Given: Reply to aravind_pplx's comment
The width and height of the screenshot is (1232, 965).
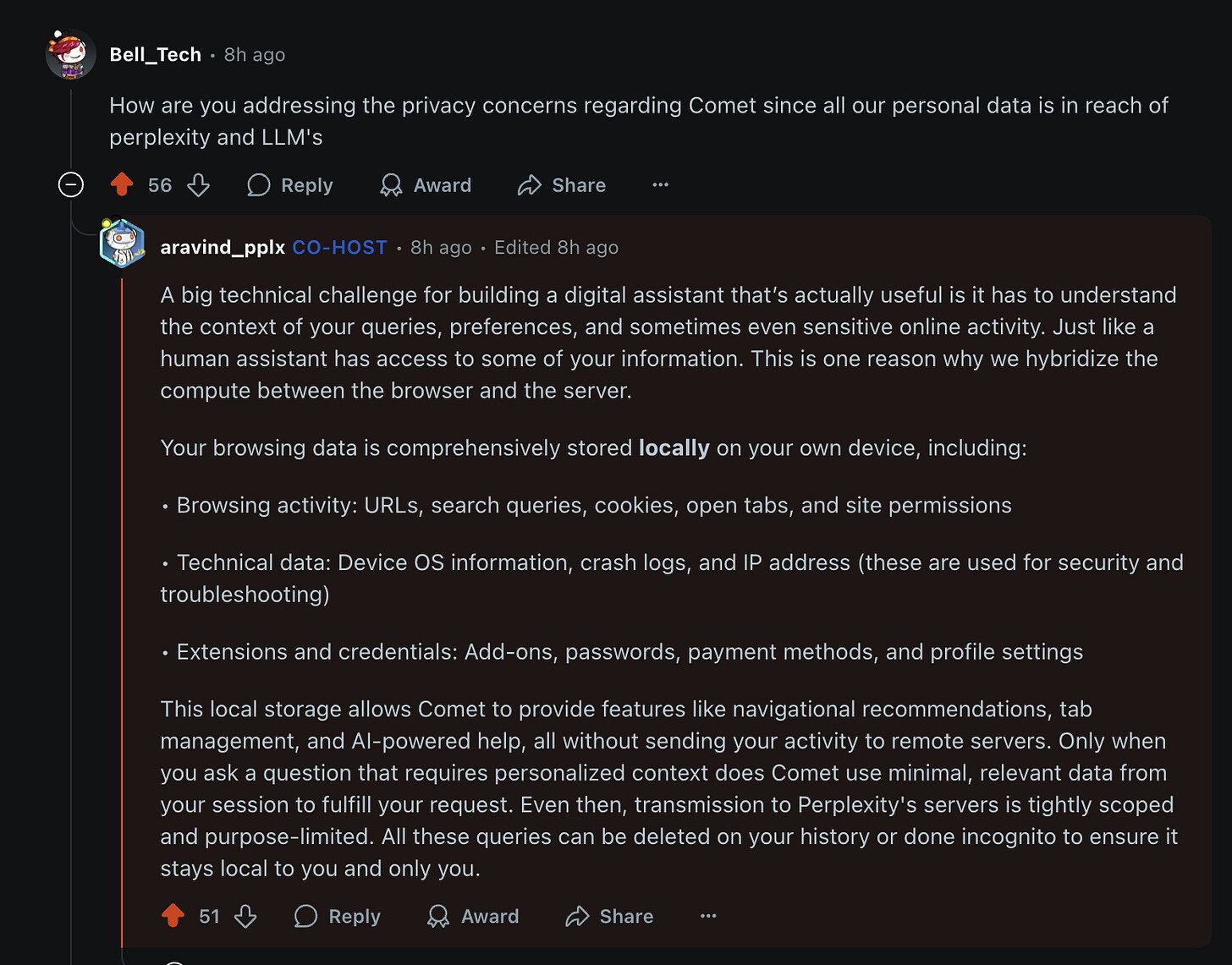Looking at the screenshot, I should 338,916.
